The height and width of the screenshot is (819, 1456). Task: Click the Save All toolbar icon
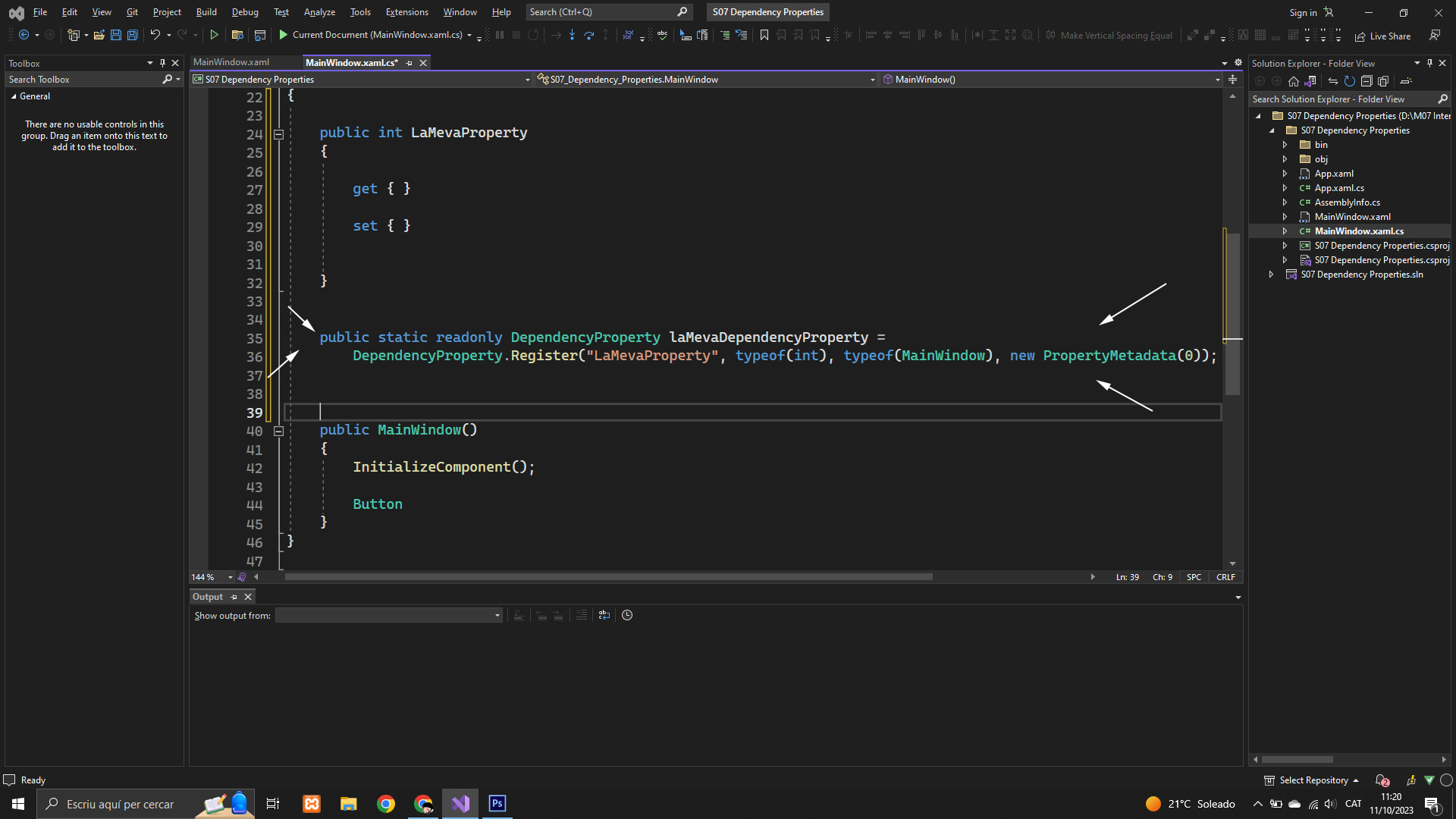pyautogui.click(x=133, y=35)
